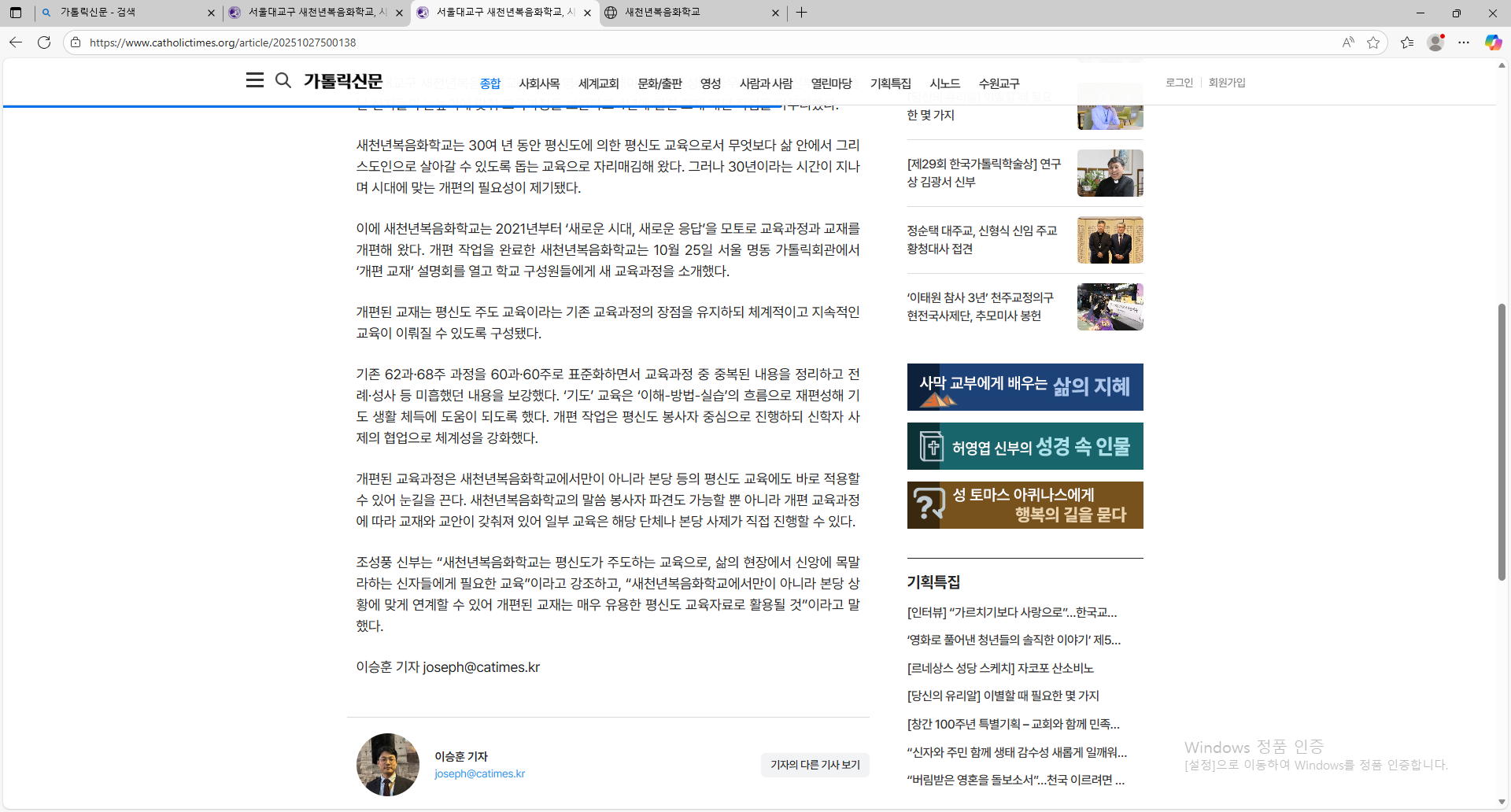The height and width of the screenshot is (812, 1511).
Task: Launch Copilot from the browser toolbar
Action: [1493, 42]
